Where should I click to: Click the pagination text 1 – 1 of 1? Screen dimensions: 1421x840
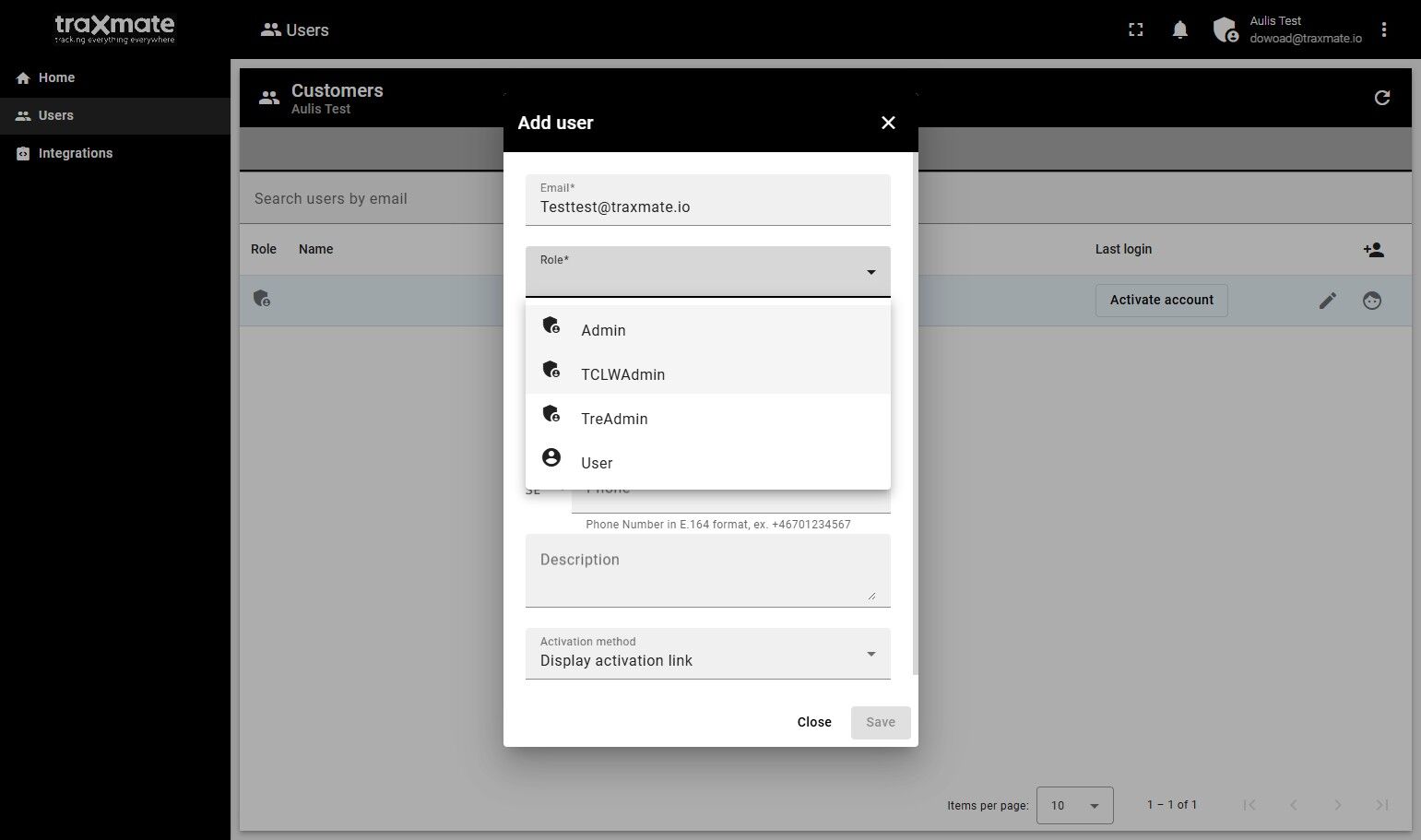coord(1172,805)
